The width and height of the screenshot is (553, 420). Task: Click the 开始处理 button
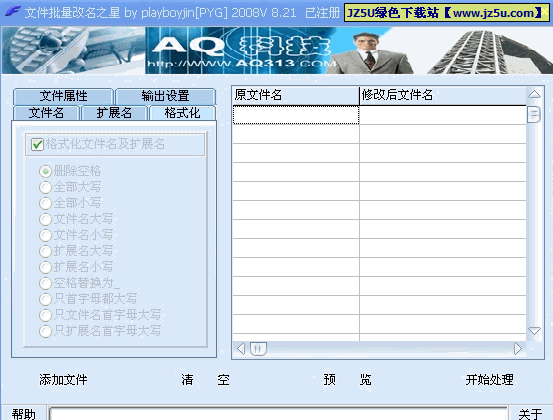click(490, 380)
